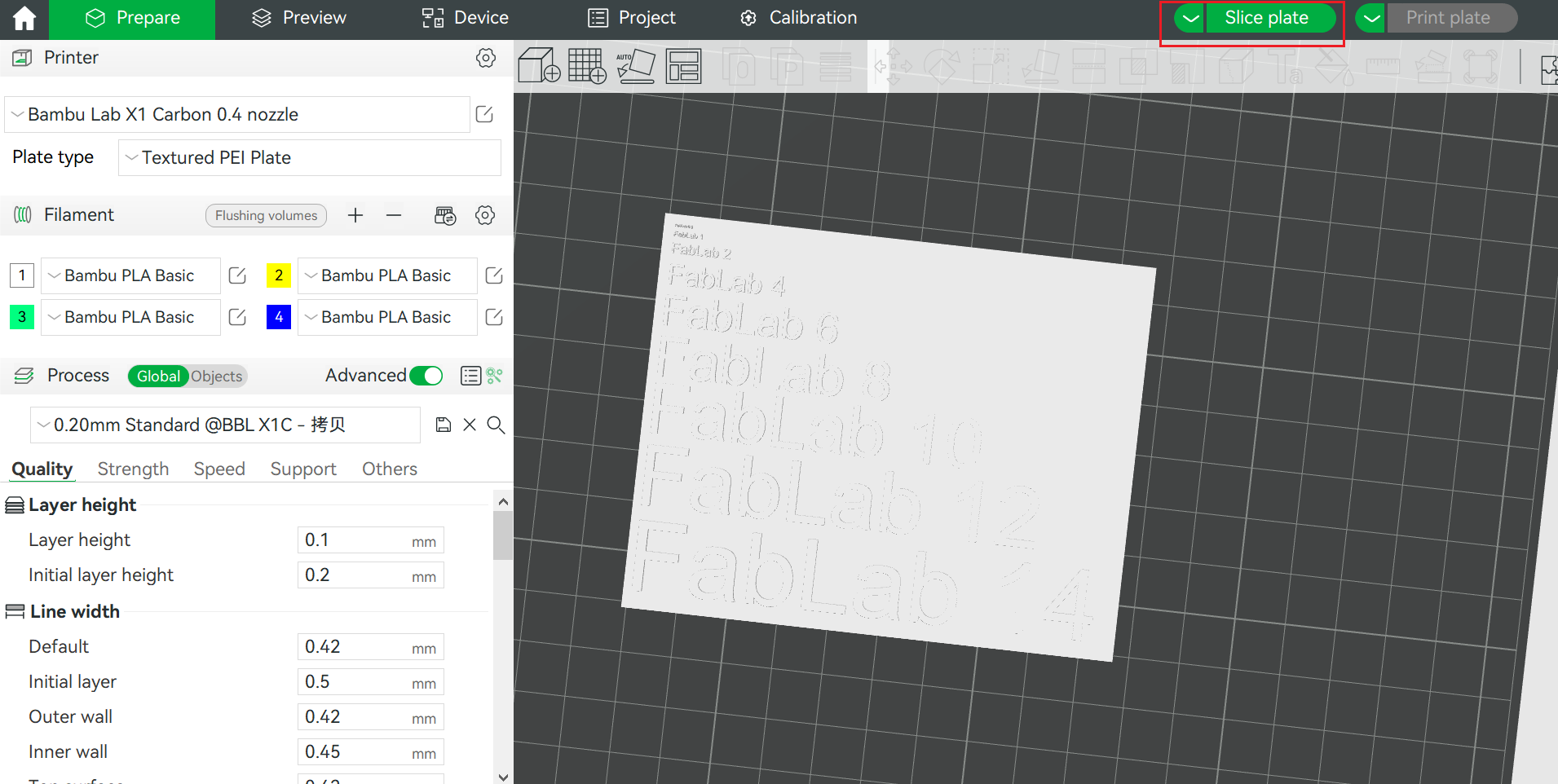Add a new plate
The image size is (1558, 784).
click(x=587, y=66)
